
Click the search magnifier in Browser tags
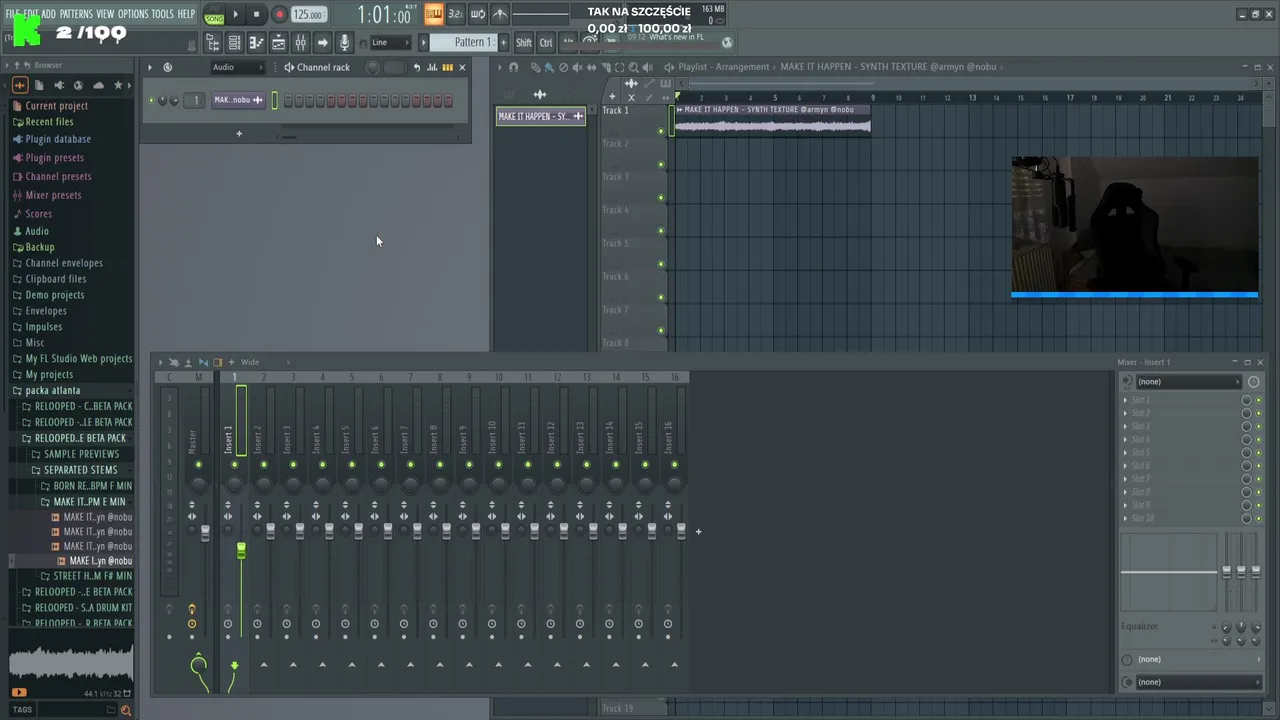[x=125, y=710]
